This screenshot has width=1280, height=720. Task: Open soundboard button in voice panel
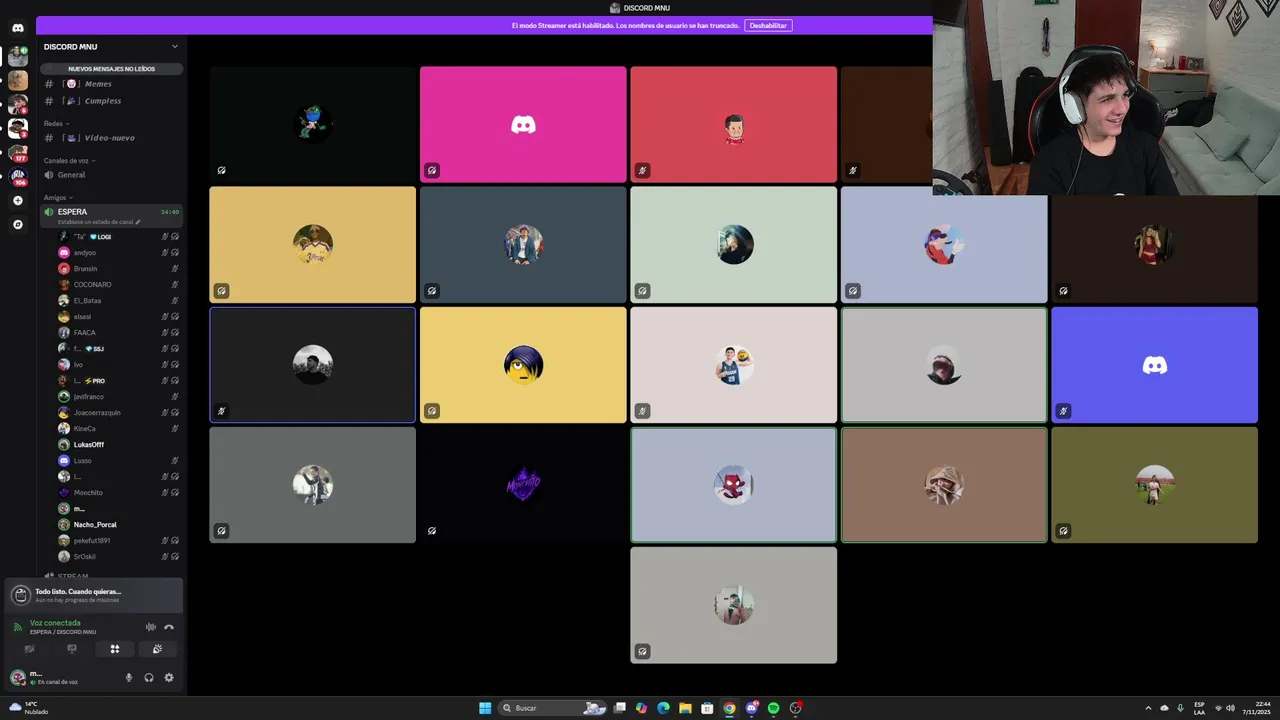click(157, 649)
